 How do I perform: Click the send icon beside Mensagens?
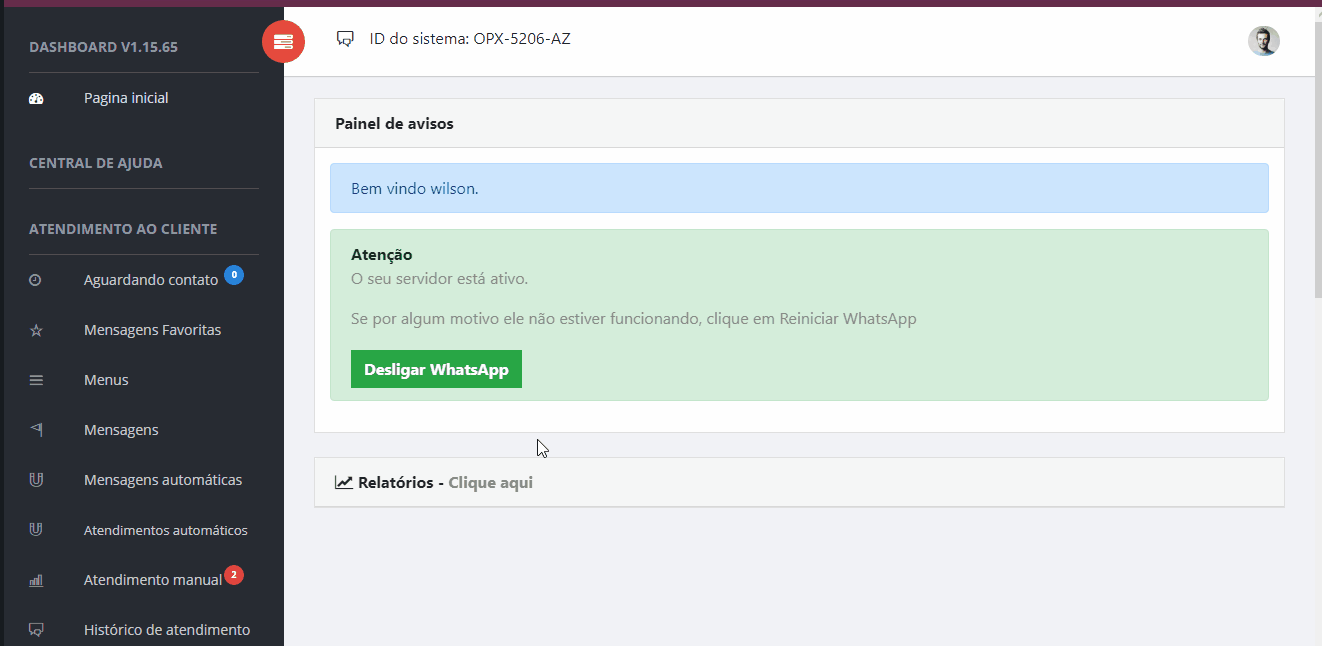click(36, 430)
